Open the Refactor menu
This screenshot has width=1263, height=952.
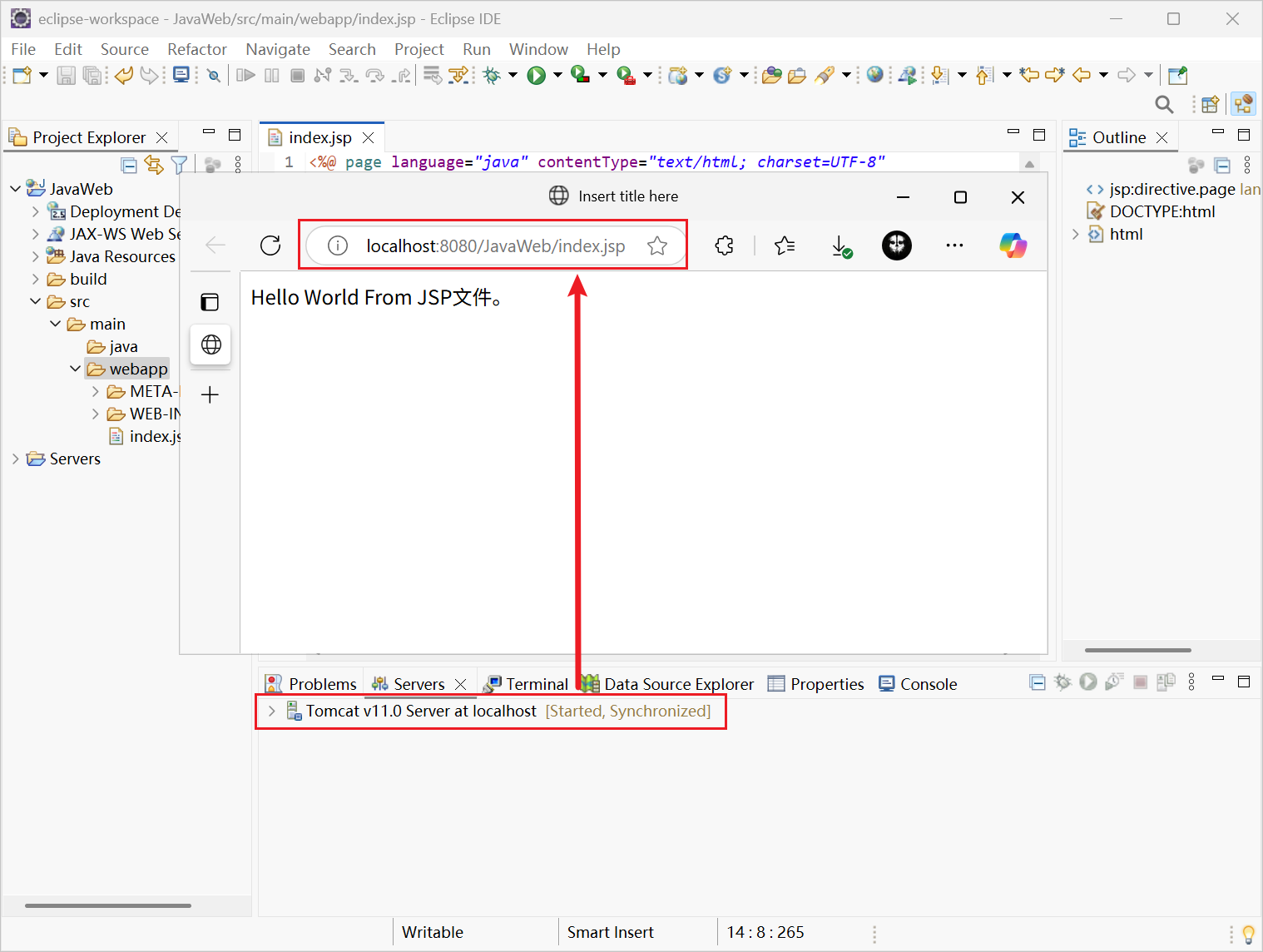[197, 49]
